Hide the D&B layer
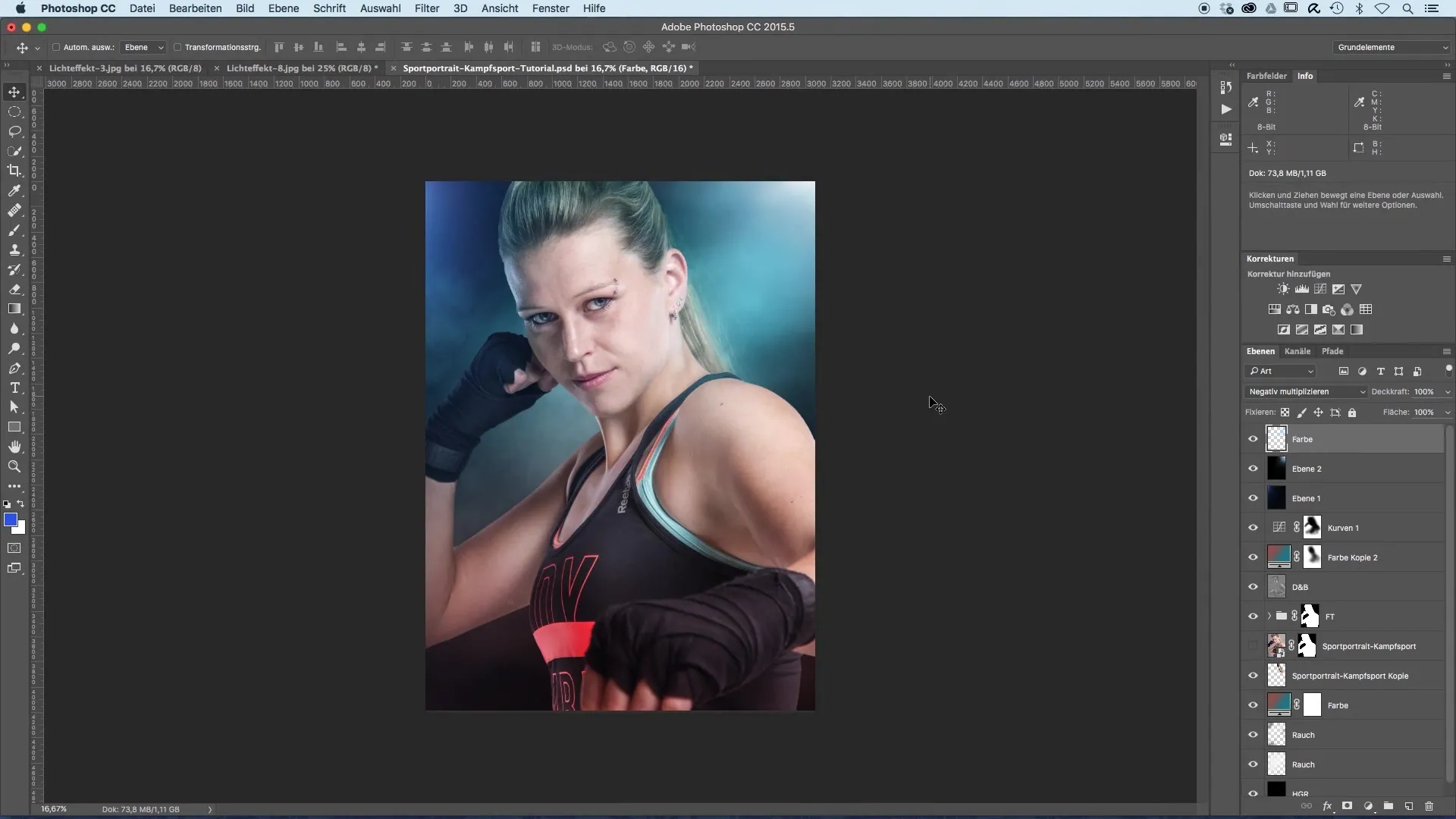The image size is (1456, 819). click(1253, 587)
